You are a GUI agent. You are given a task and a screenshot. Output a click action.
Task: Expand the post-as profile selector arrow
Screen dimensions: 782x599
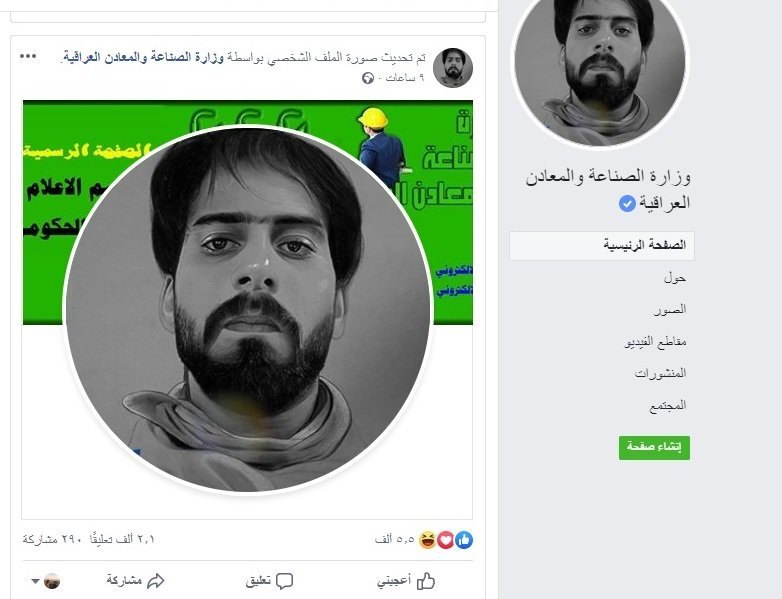(x=35, y=581)
